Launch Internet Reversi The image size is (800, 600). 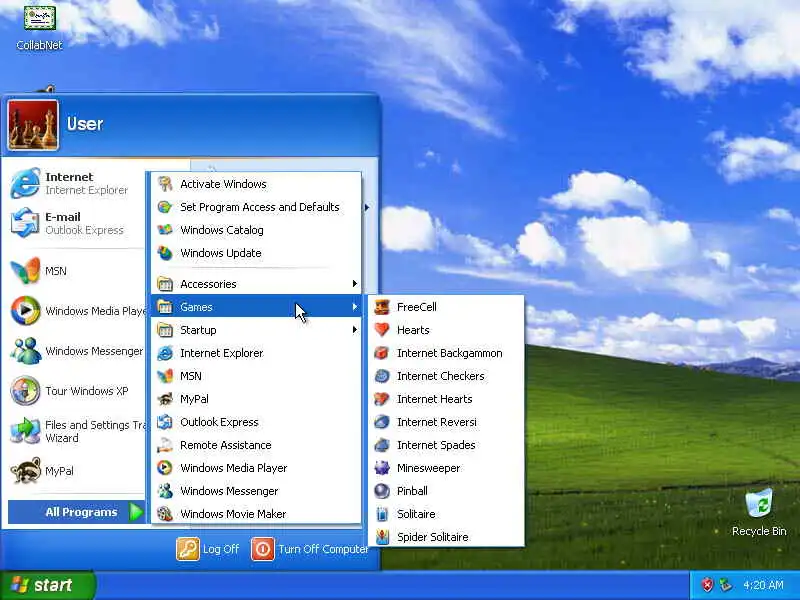tap(446, 422)
